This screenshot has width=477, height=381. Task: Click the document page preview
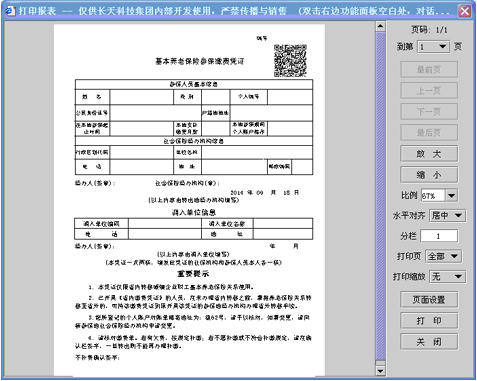189,200
